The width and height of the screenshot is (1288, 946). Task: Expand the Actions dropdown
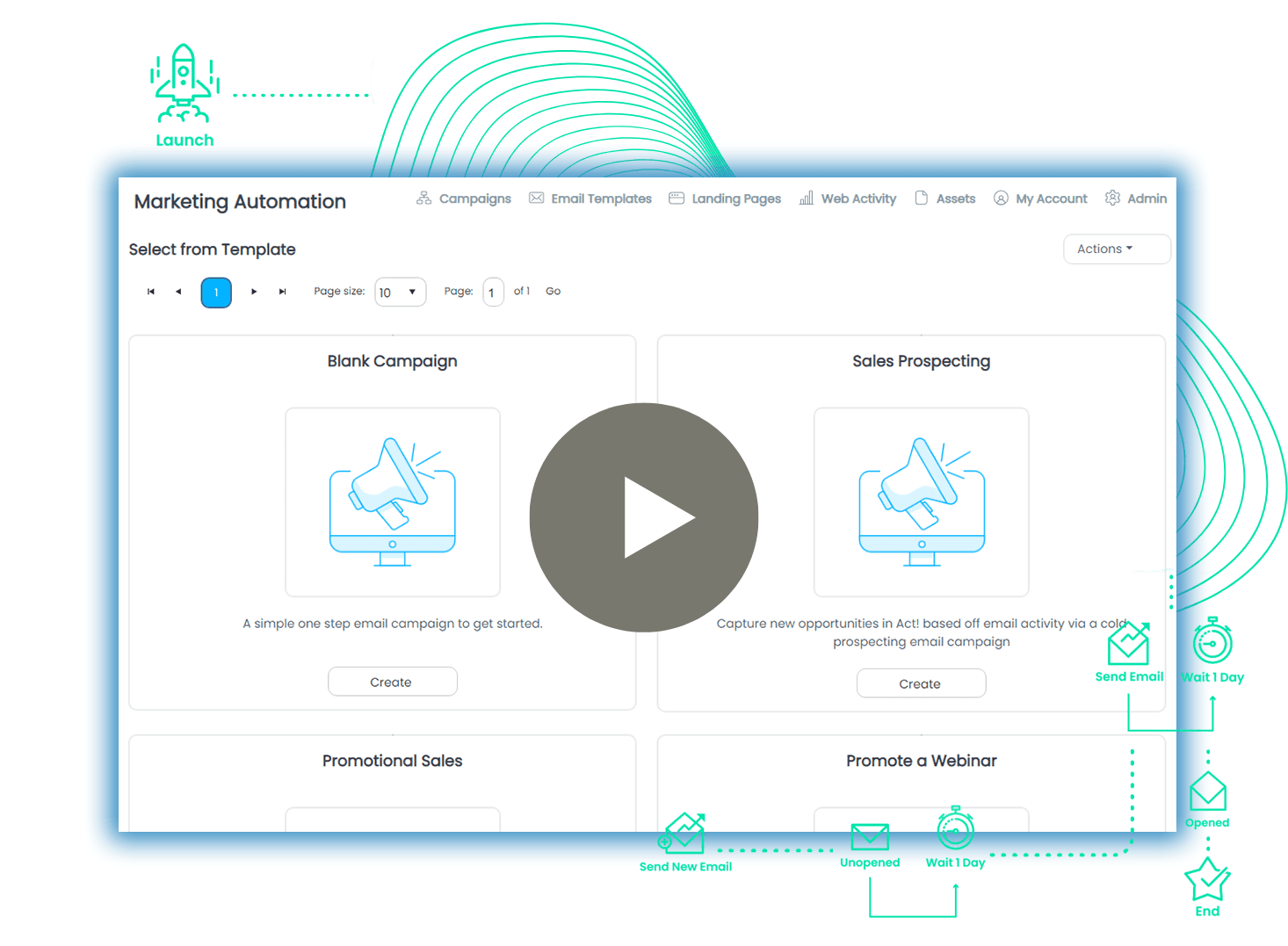(1117, 249)
